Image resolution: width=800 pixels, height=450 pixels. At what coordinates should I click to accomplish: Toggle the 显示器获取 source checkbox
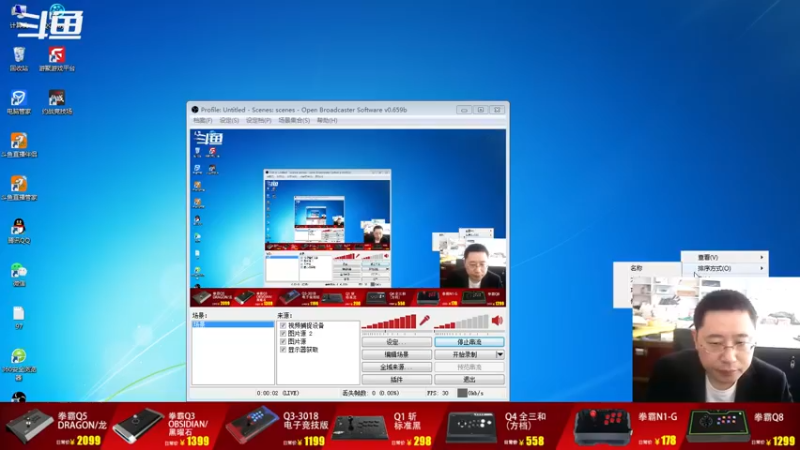tap(283, 349)
